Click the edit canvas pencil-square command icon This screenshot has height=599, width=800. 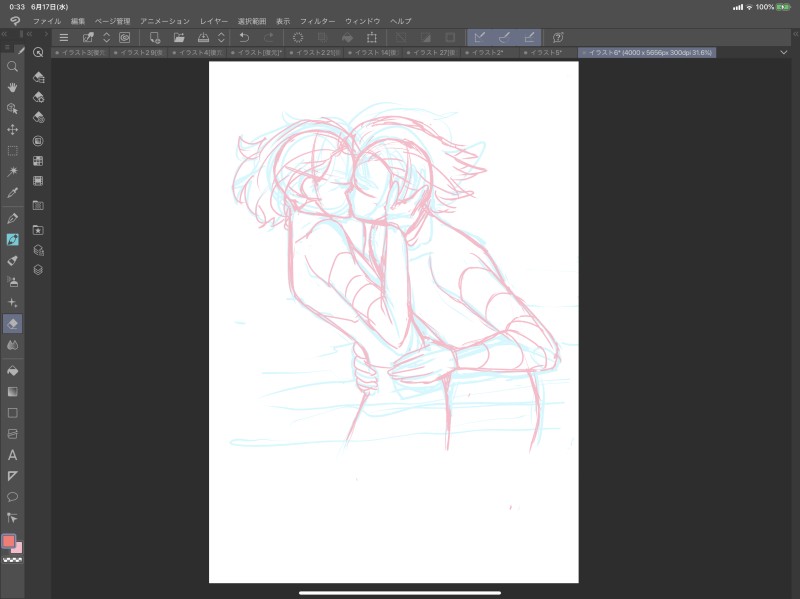(x=88, y=37)
